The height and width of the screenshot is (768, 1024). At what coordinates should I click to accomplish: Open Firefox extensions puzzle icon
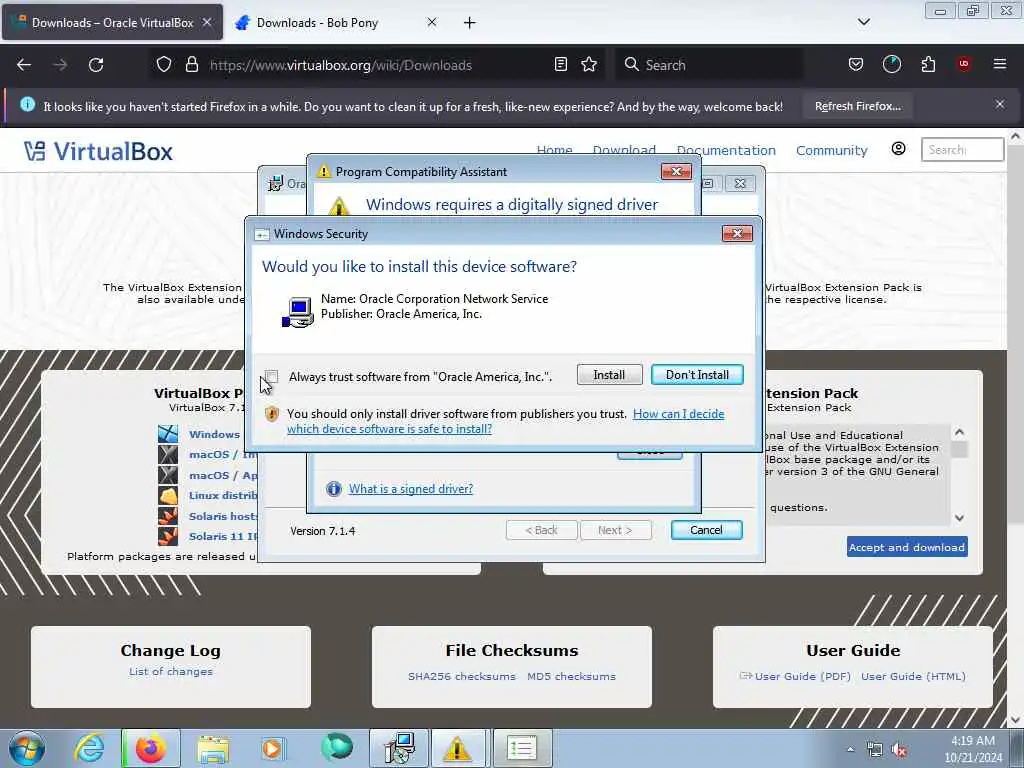pos(928,65)
